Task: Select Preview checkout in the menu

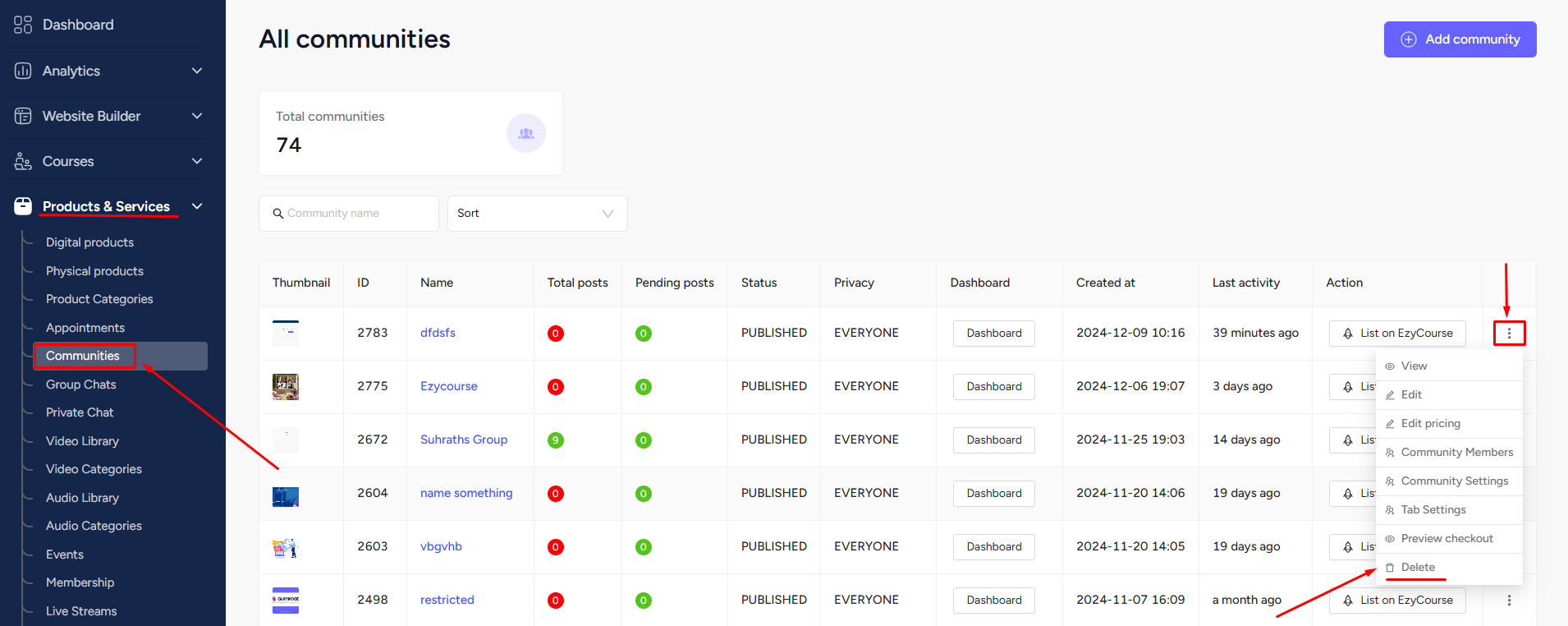Action: pos(1449,539)
